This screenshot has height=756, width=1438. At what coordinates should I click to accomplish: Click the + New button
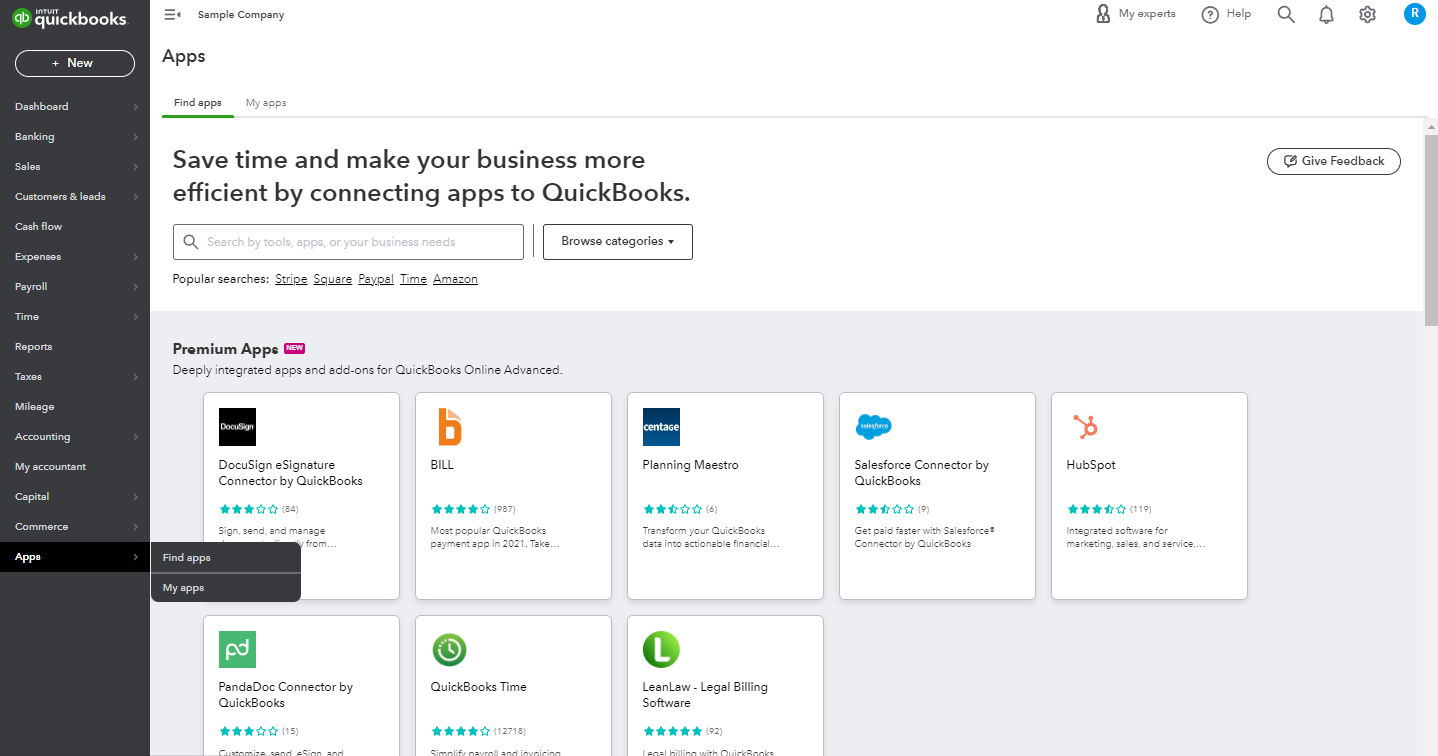(x=75, y=63)
